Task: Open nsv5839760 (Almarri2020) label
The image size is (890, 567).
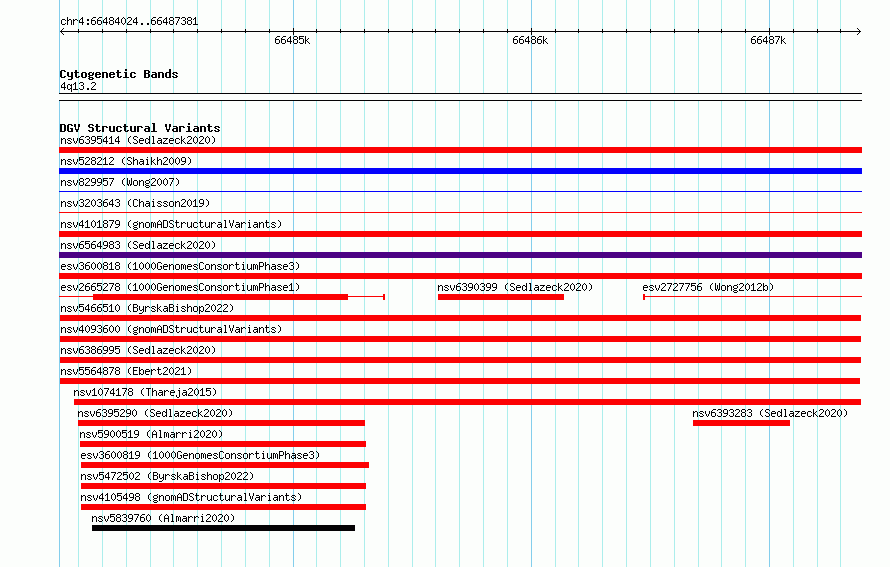Action: click(163, 518)
